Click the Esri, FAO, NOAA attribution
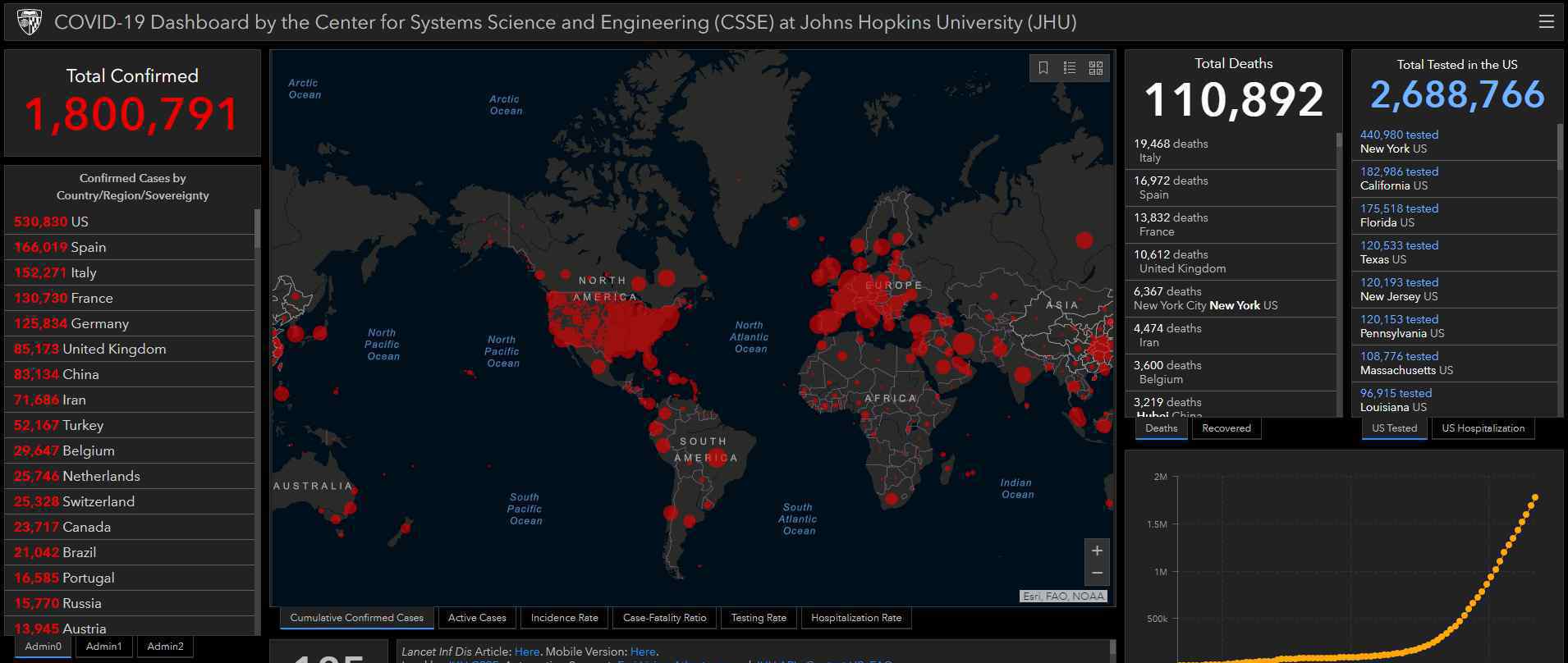 click(x=1064, y=597)
